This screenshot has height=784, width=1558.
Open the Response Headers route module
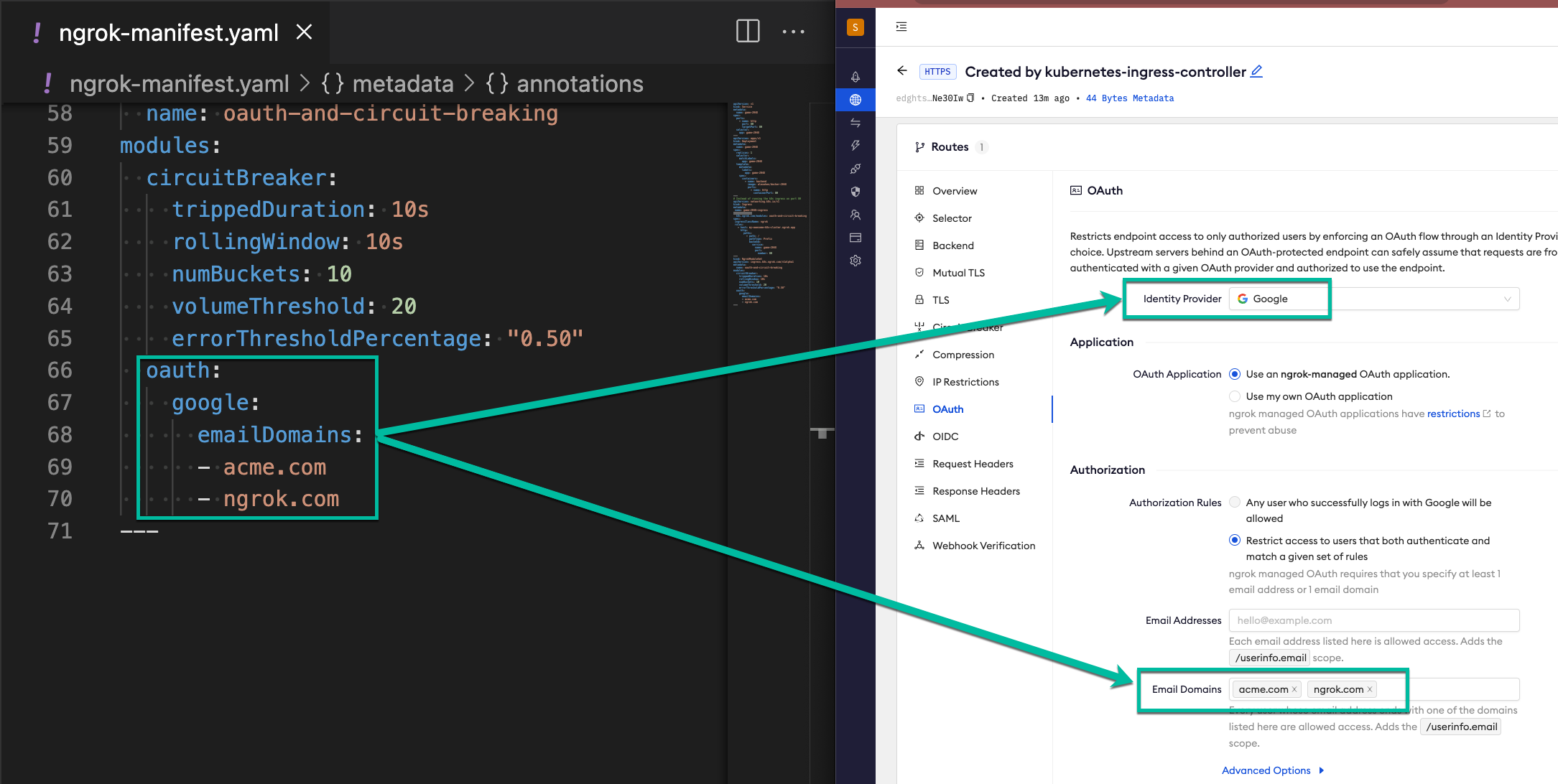click(x=977, y=491)
